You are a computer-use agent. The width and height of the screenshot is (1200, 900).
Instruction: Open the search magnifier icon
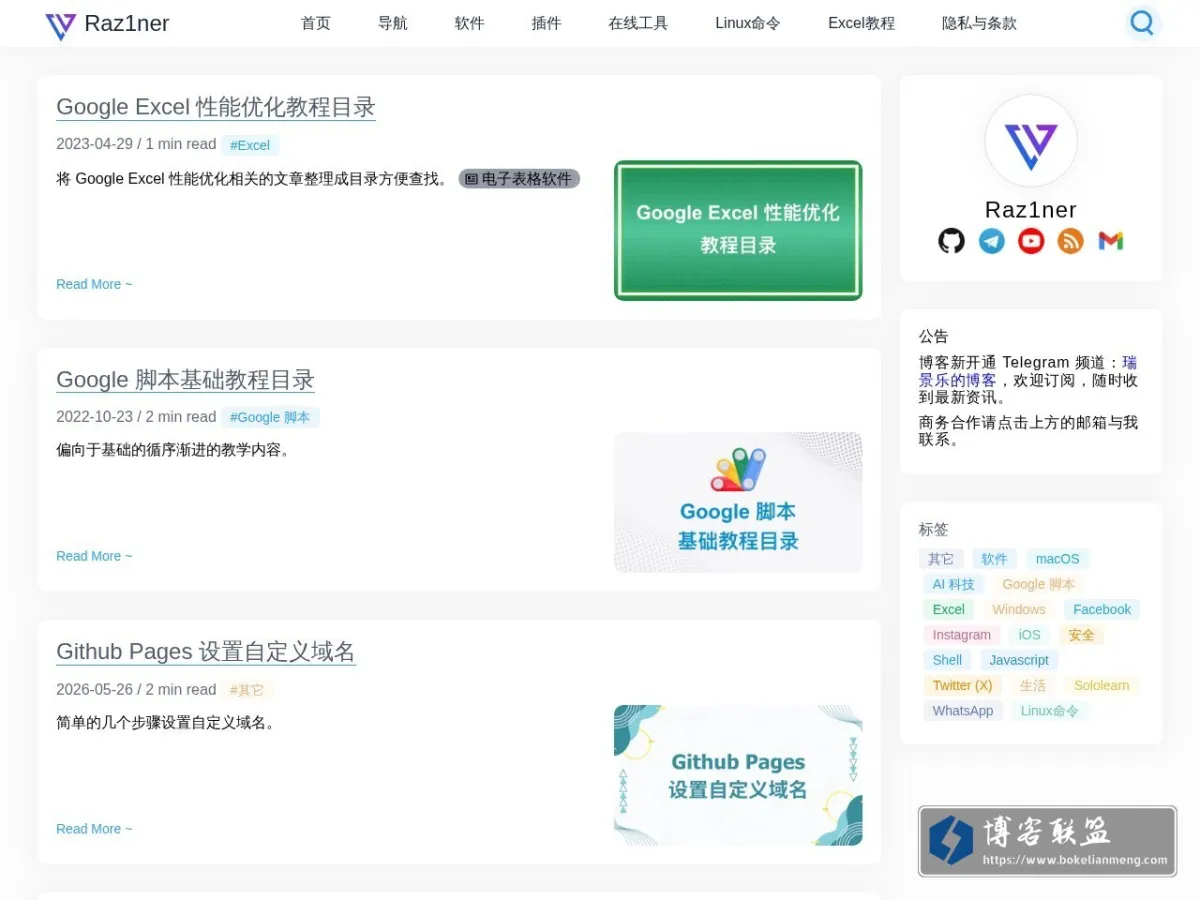1141,23
